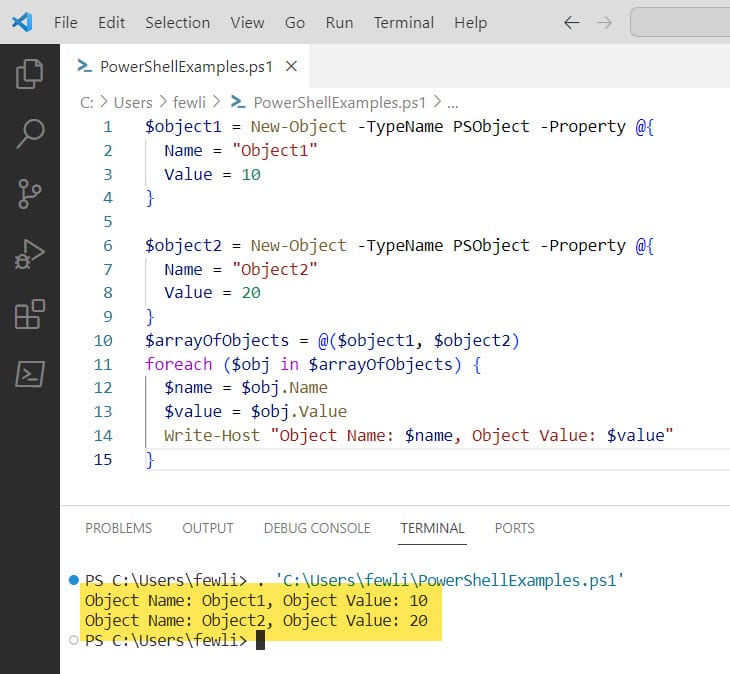Open the Search view in activity bar
This screenshot has height=674, width=730.
[x=29, y=134]
